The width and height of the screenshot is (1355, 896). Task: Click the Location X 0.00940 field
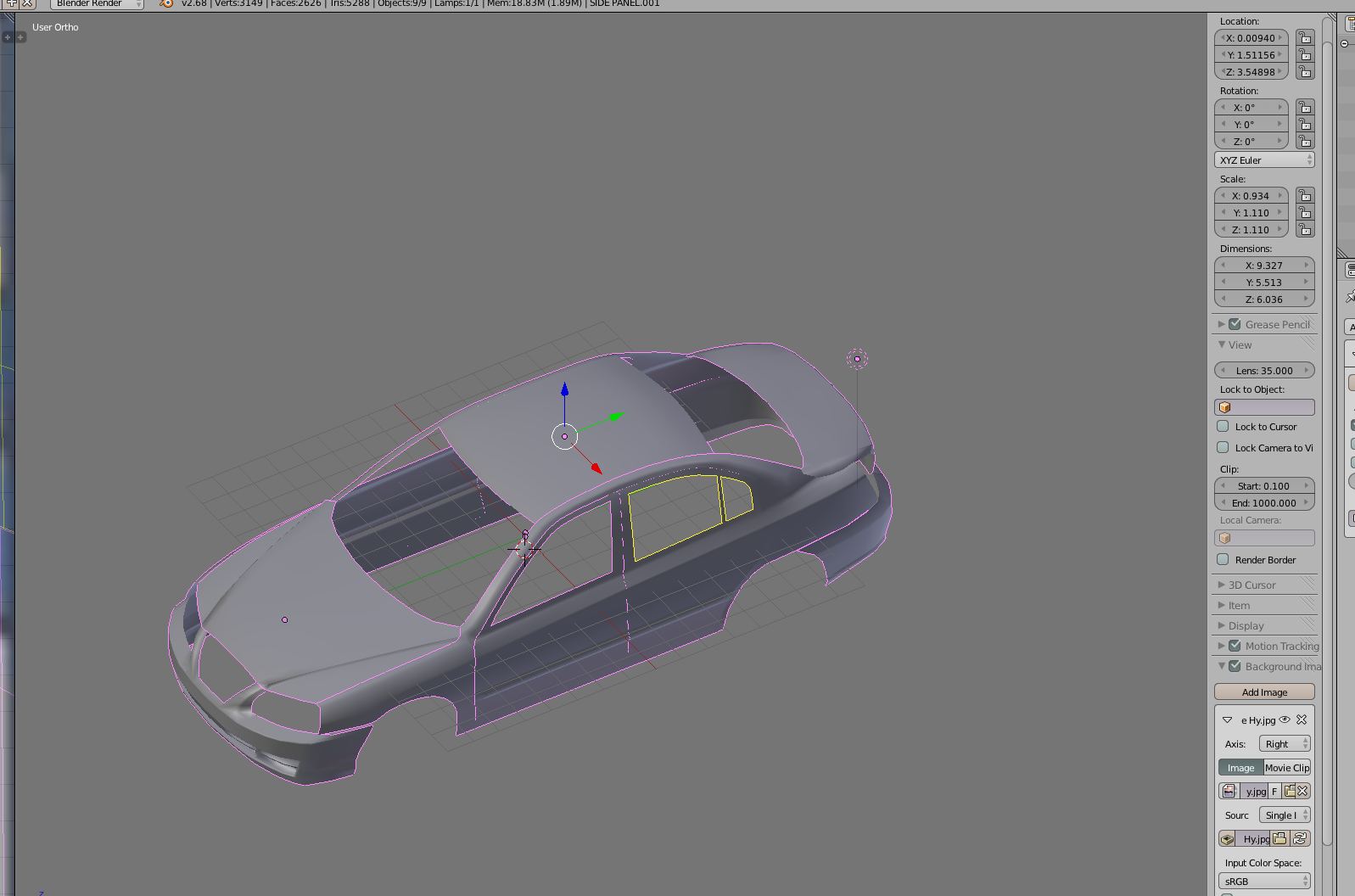[x=1251, y=38]
